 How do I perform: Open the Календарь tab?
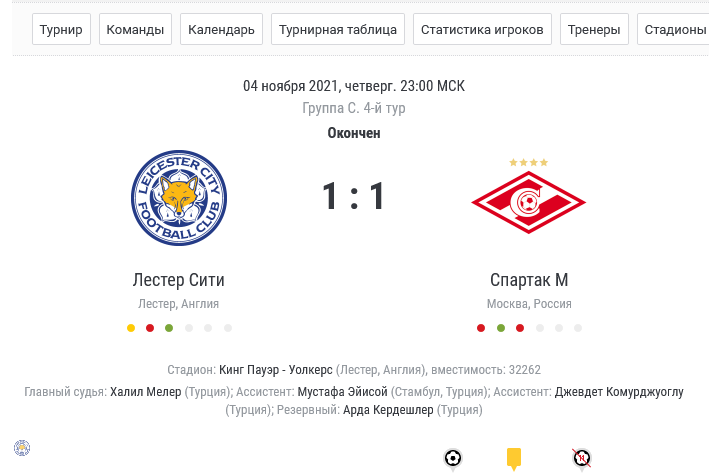coord(222,30)
